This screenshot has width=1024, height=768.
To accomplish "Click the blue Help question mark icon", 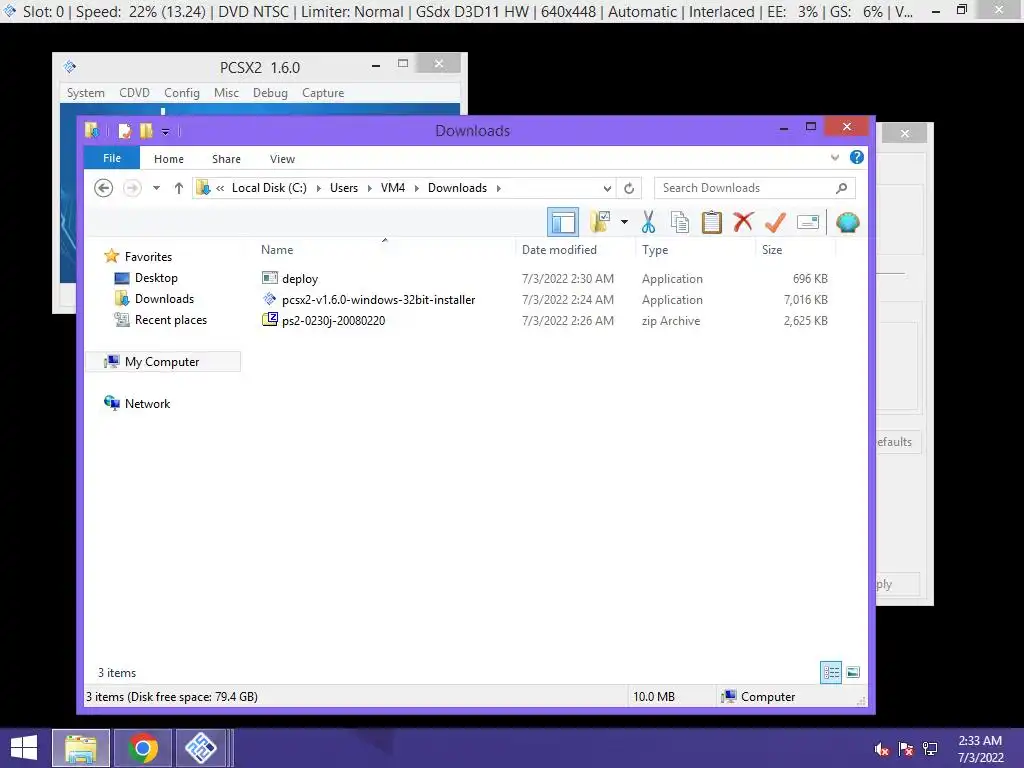I will (x=857, y=157).
